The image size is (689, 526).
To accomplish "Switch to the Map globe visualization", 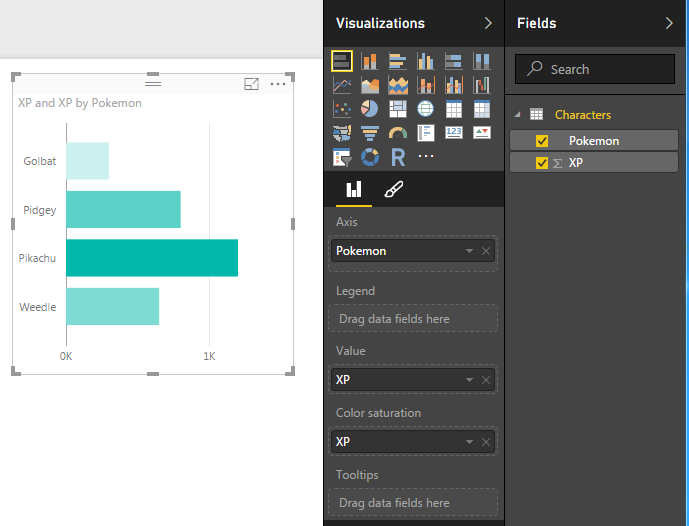I will [x=426, y=109].
